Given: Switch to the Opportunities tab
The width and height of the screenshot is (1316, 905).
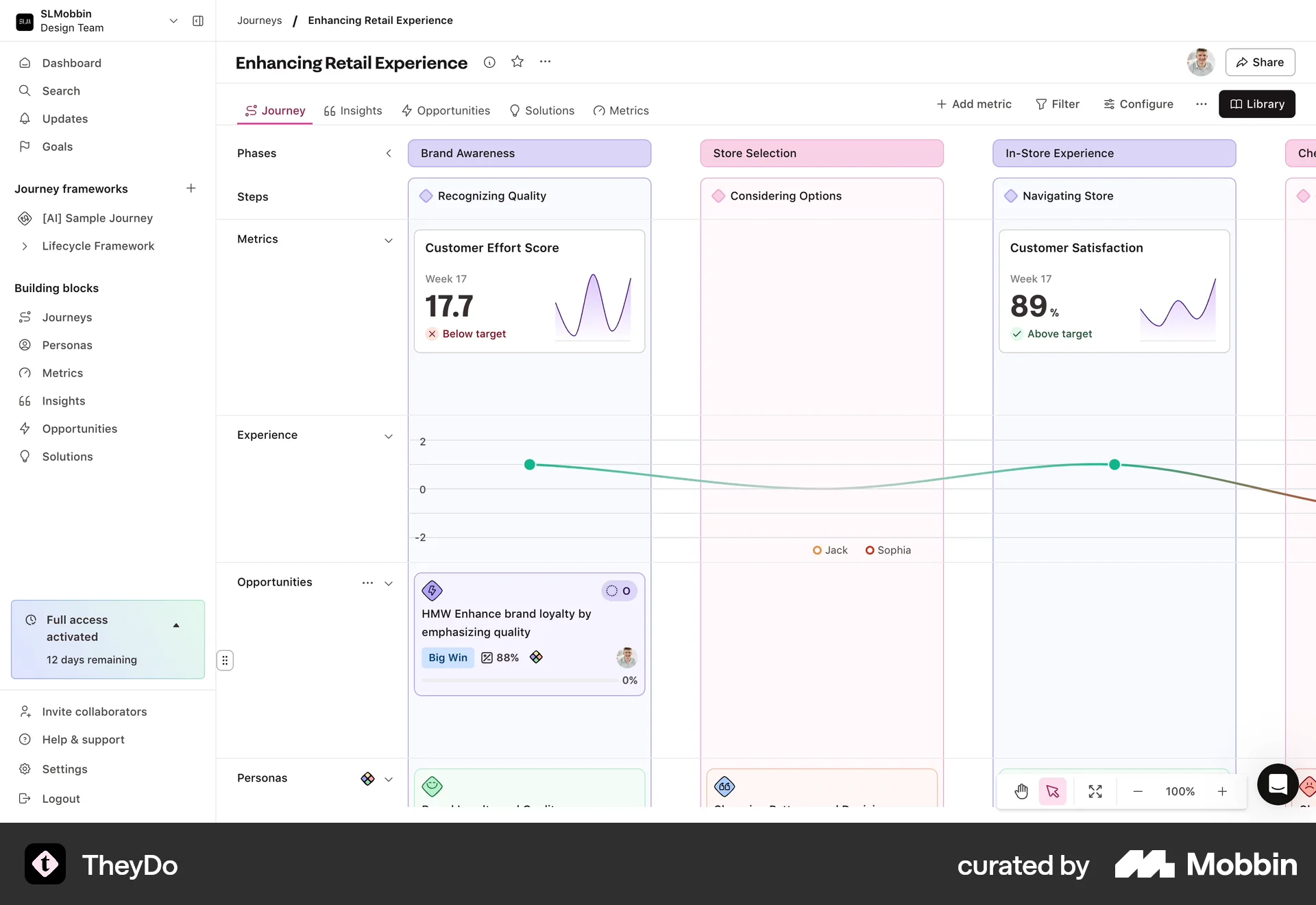Looking at the screenshot, I should point(453,110).
